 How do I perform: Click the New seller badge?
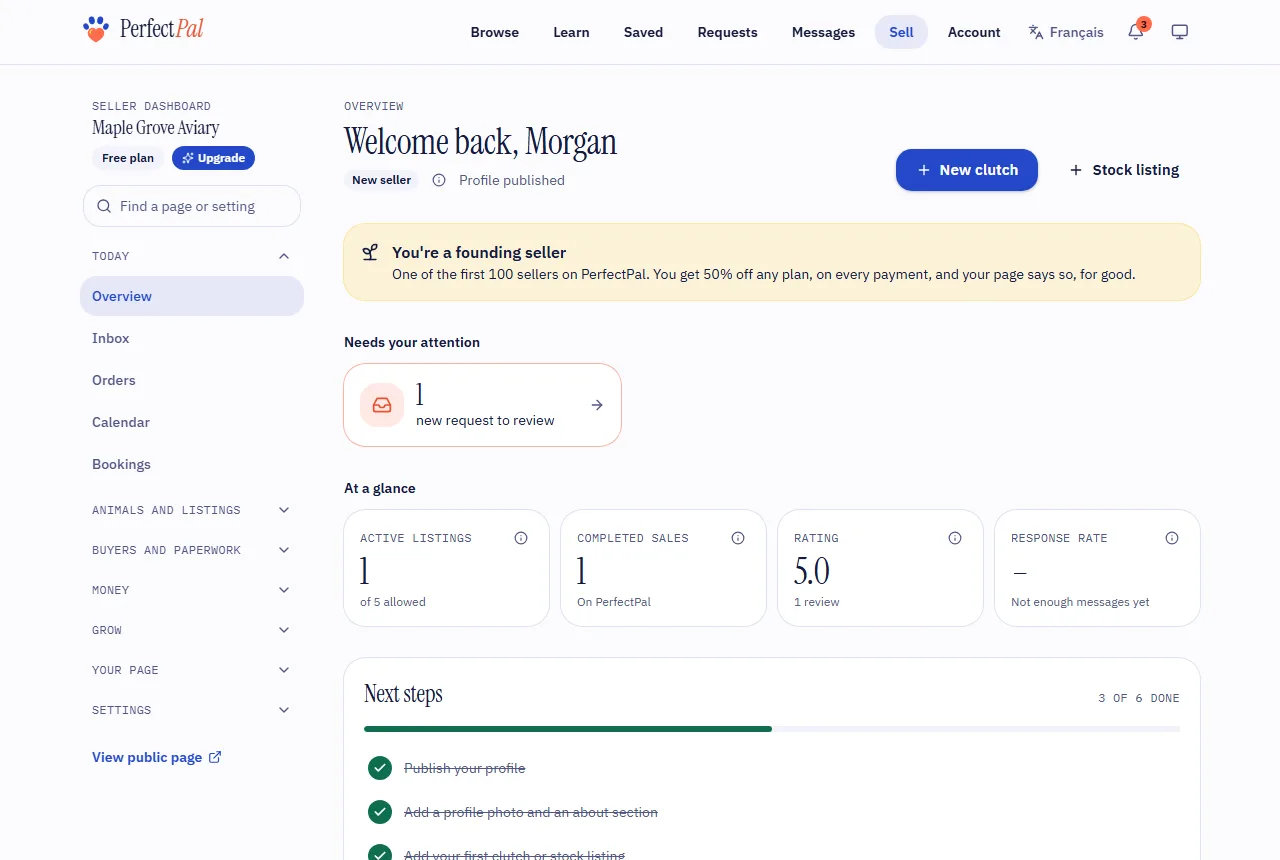(382, 180)
